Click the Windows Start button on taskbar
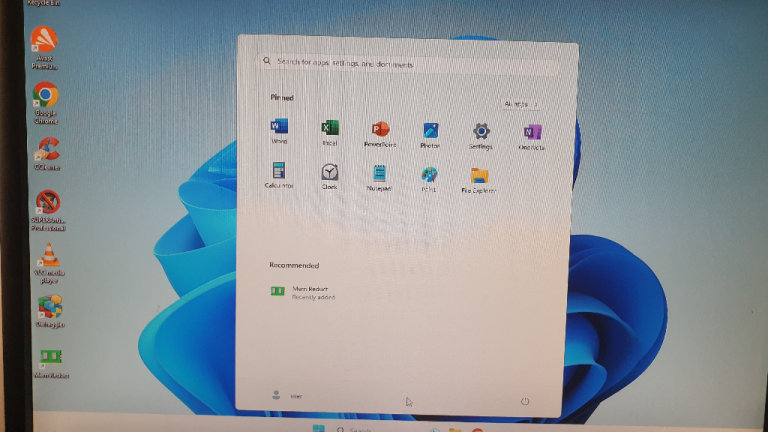The width and height of the screenshot is (768, 432). pyautogui.click(x=318, y=429)
